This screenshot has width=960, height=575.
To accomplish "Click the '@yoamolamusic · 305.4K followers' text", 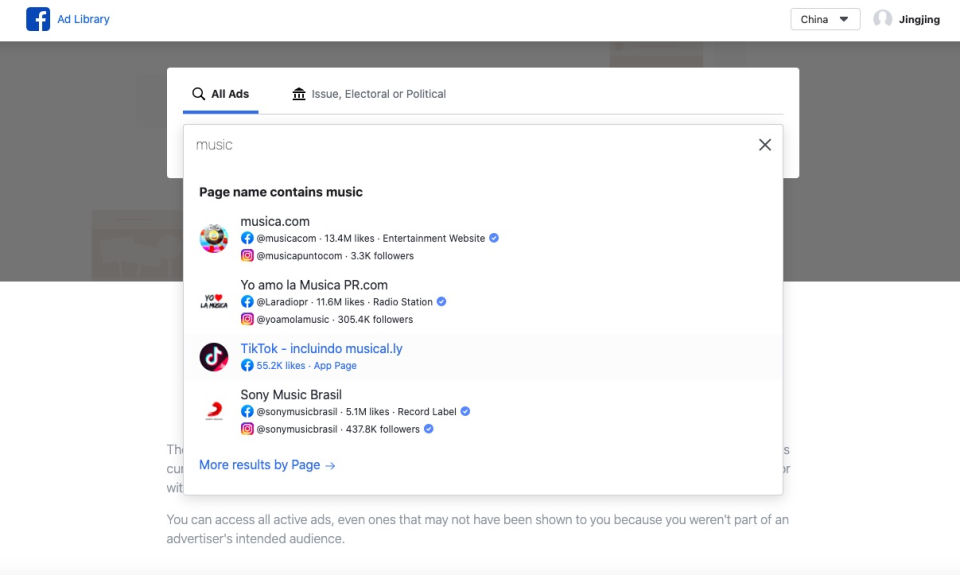I will tap(334, 320).
